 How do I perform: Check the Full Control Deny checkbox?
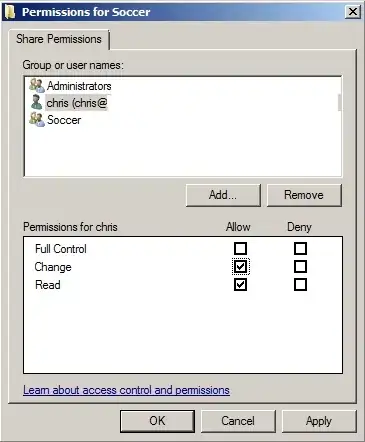pos(300,248)
